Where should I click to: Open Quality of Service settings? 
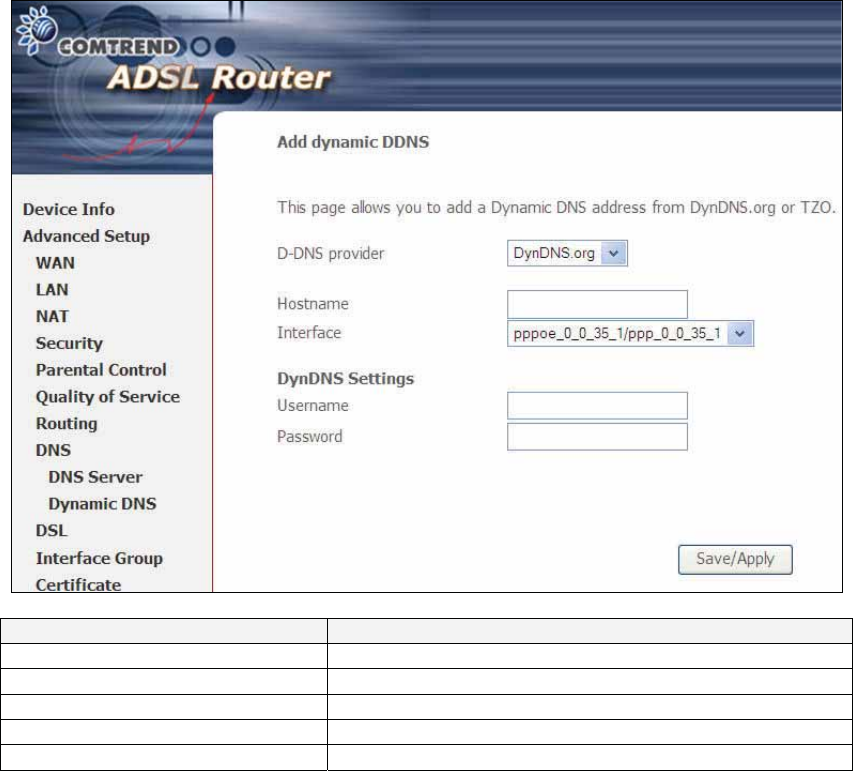108,397
